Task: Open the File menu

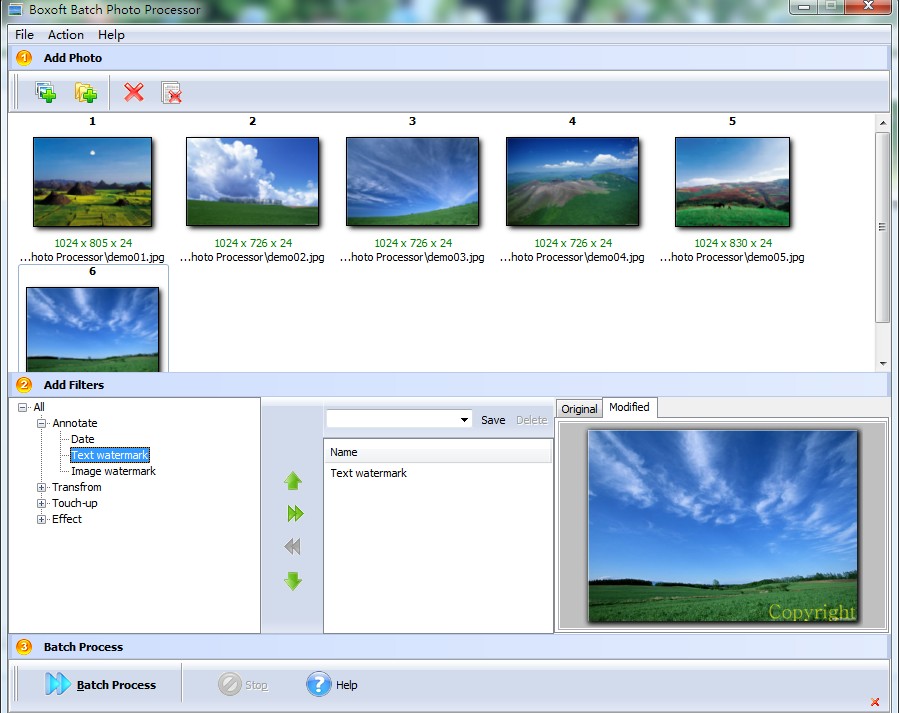Action: [24, 34]
